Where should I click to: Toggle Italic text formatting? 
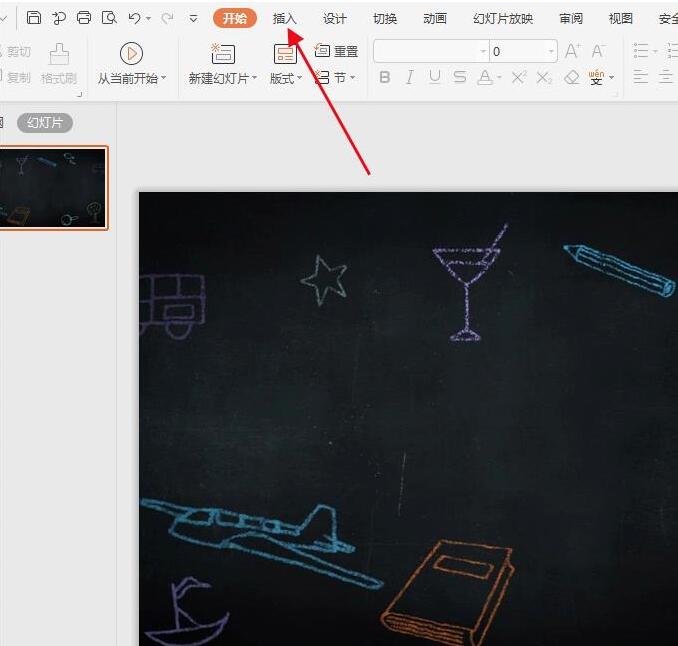(410, 78)
